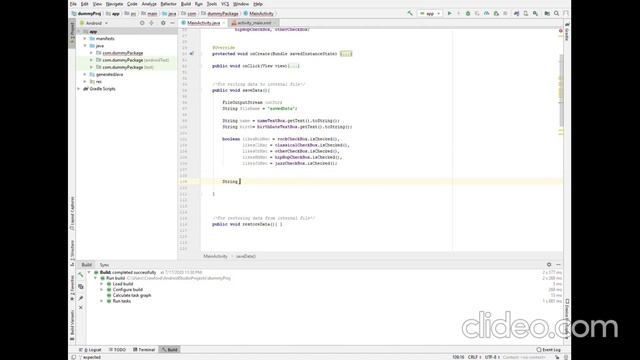Open Project panel settings gear
This screenshot has width=640, height=360.
163,23
